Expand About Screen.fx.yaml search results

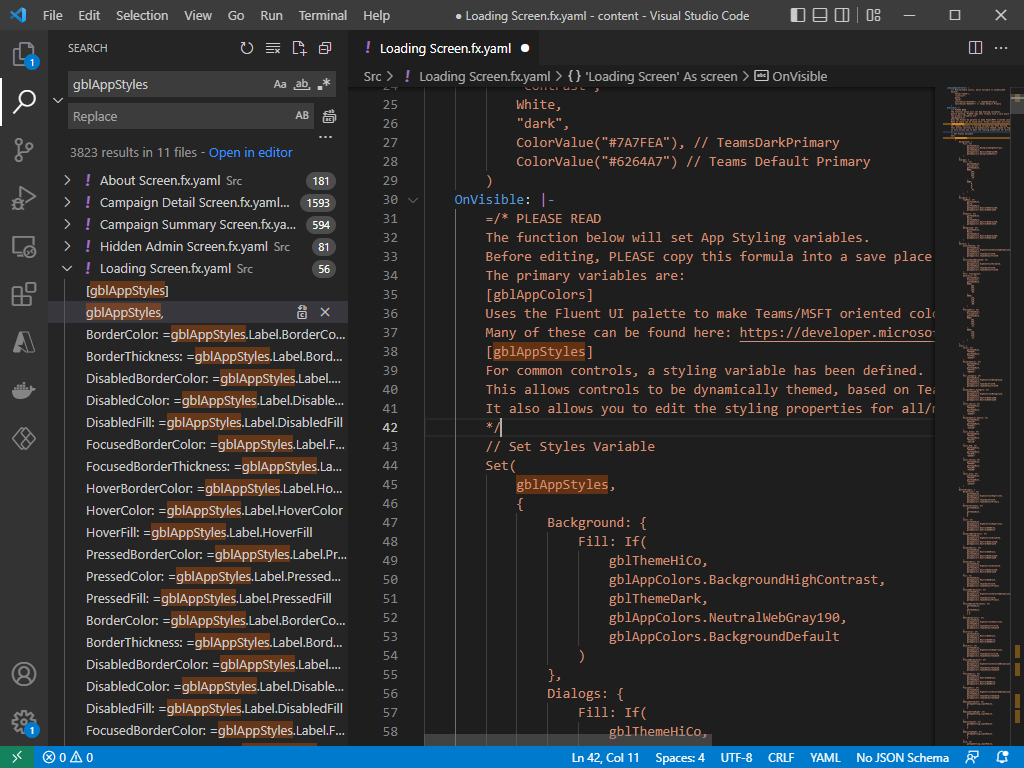pyautogui.click(x=67, y=181)
